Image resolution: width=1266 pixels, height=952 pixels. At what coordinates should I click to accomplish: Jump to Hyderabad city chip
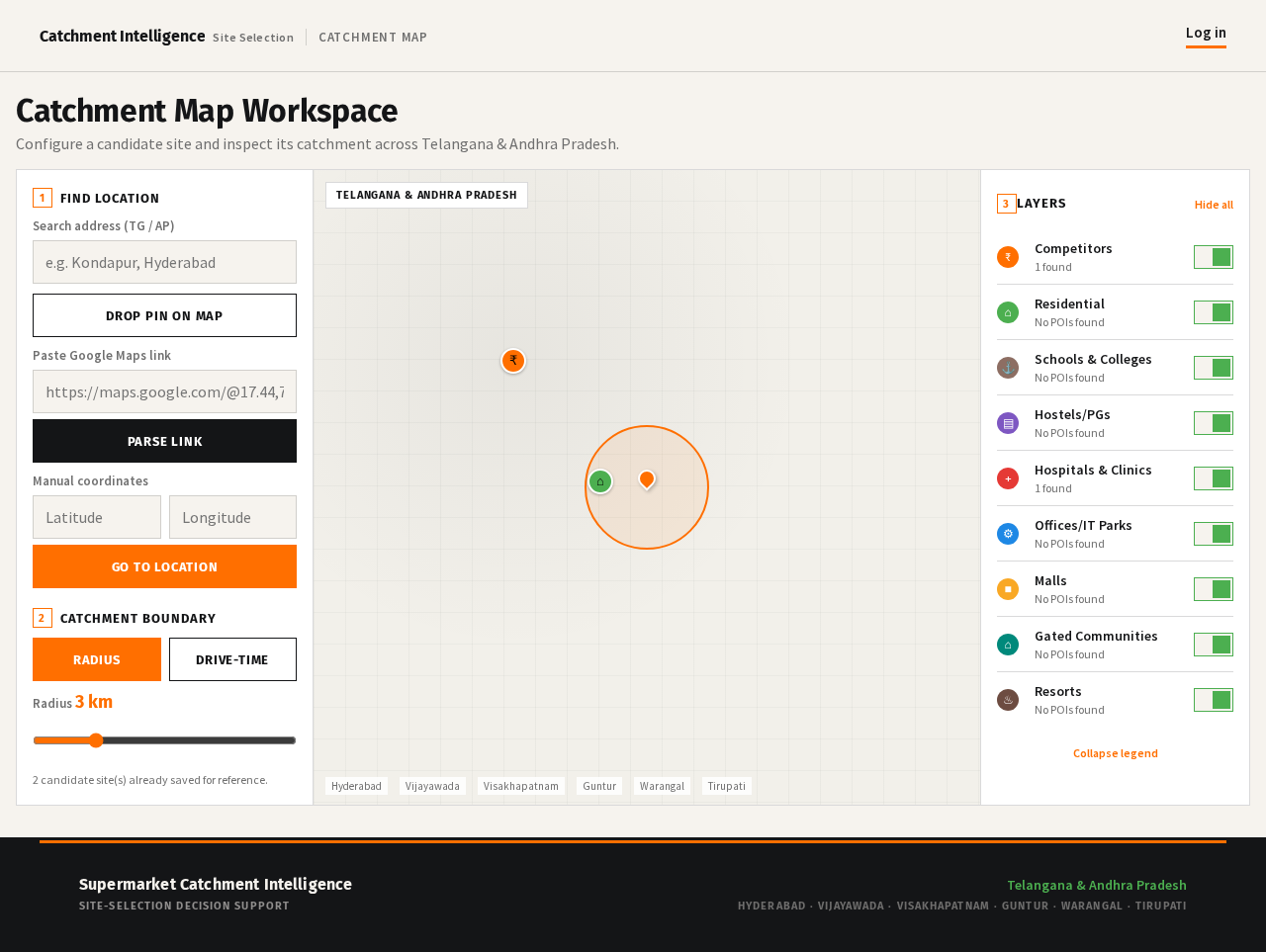pos(356,786)
